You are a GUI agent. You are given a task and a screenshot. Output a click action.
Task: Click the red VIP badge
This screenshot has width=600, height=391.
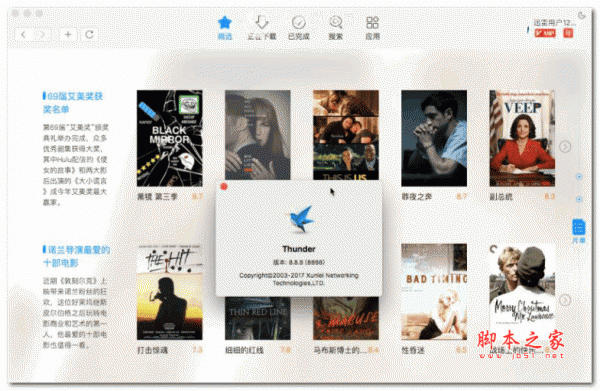click(545, 33)
